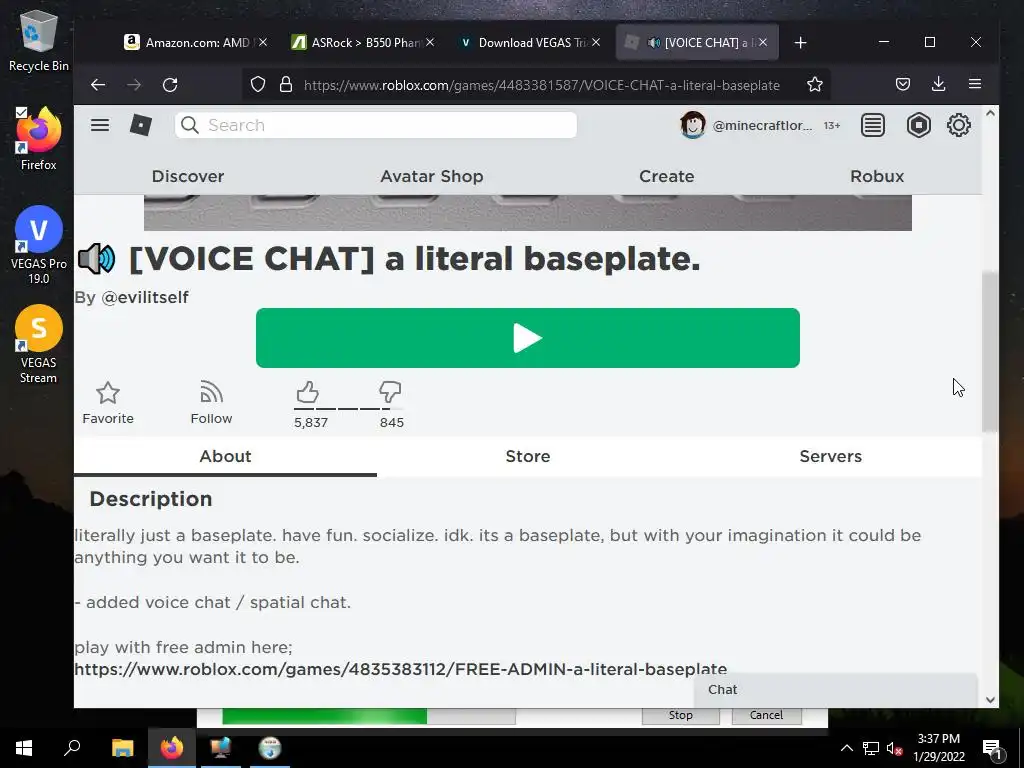Open the Firefox application menu
Screen dimensions: 1024x768
coord(975,84)
